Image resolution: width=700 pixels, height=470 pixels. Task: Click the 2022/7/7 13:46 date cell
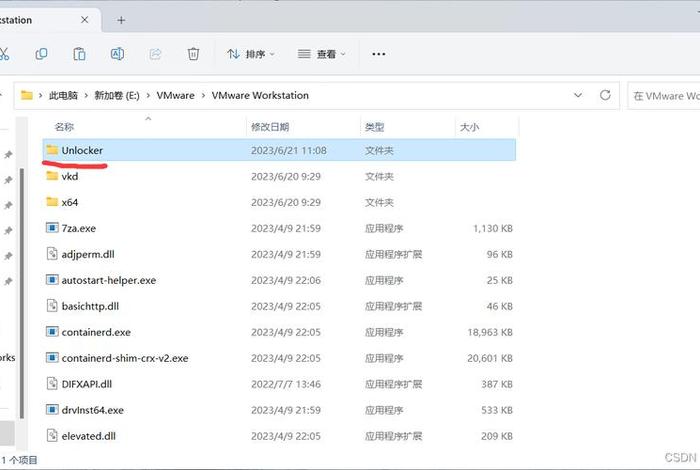[x=286, y=384]
